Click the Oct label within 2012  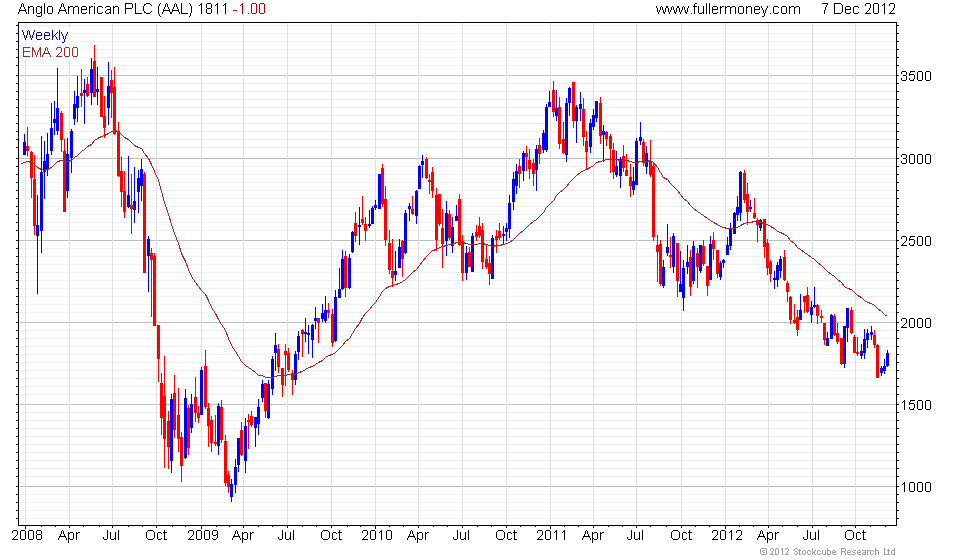pos(855,536)
